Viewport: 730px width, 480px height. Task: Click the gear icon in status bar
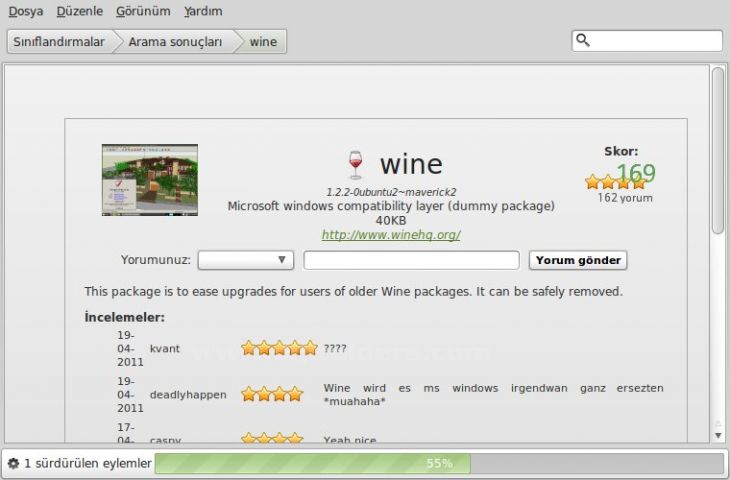13,464
